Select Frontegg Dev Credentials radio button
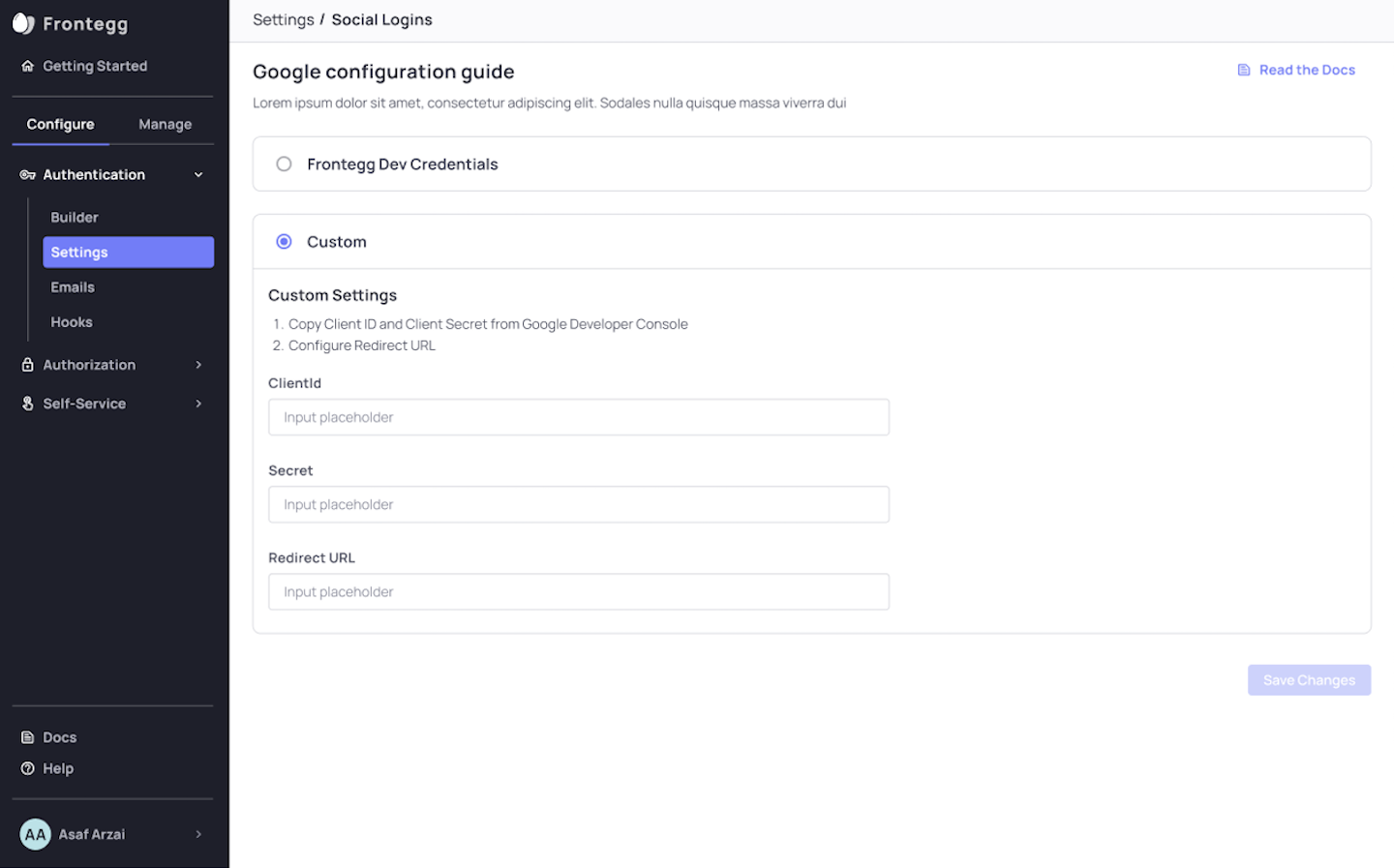Viewport: 1394px width, 868px height. pyautogui.click(x=284, y=165)
